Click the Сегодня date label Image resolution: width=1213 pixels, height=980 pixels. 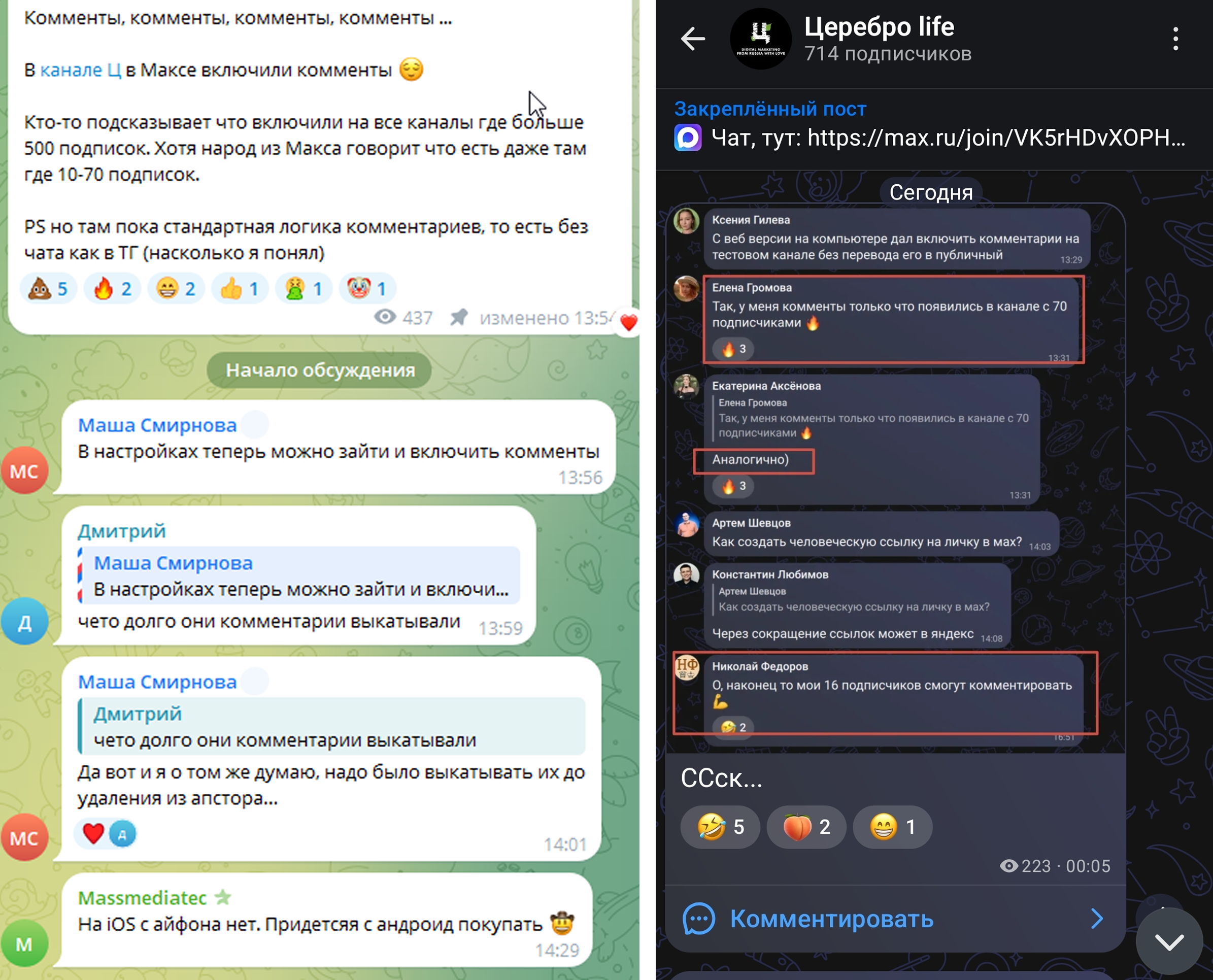click(931, 192)
